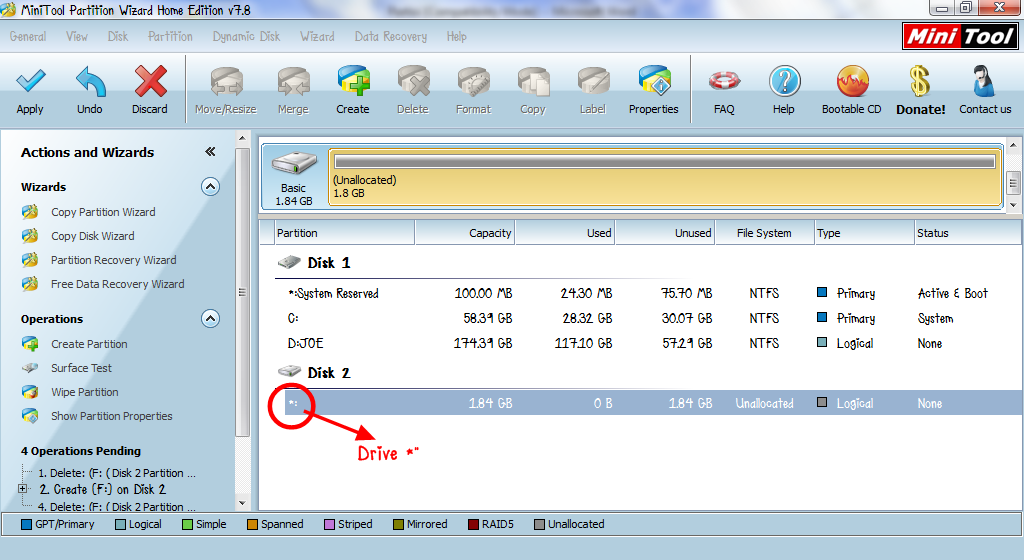
Task: Select the Delete partition tool
Action: pyautogui.click(x=413, y=91)
